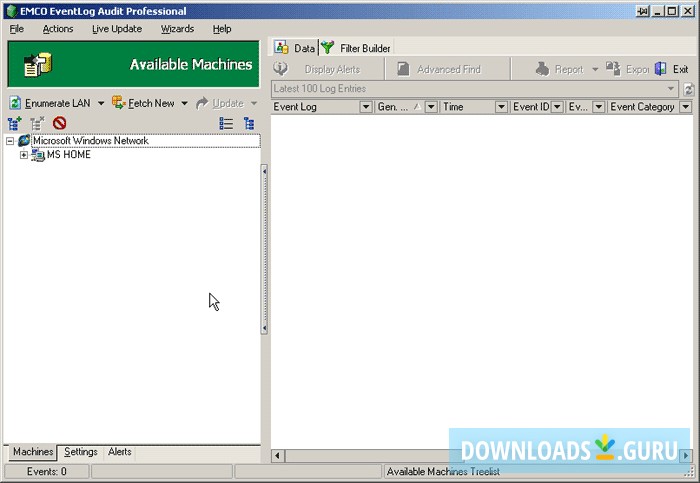The width and height of the screenshot is (700, 483).
Task: Switch to the Machines tab
Action: [x=32, y=452]
